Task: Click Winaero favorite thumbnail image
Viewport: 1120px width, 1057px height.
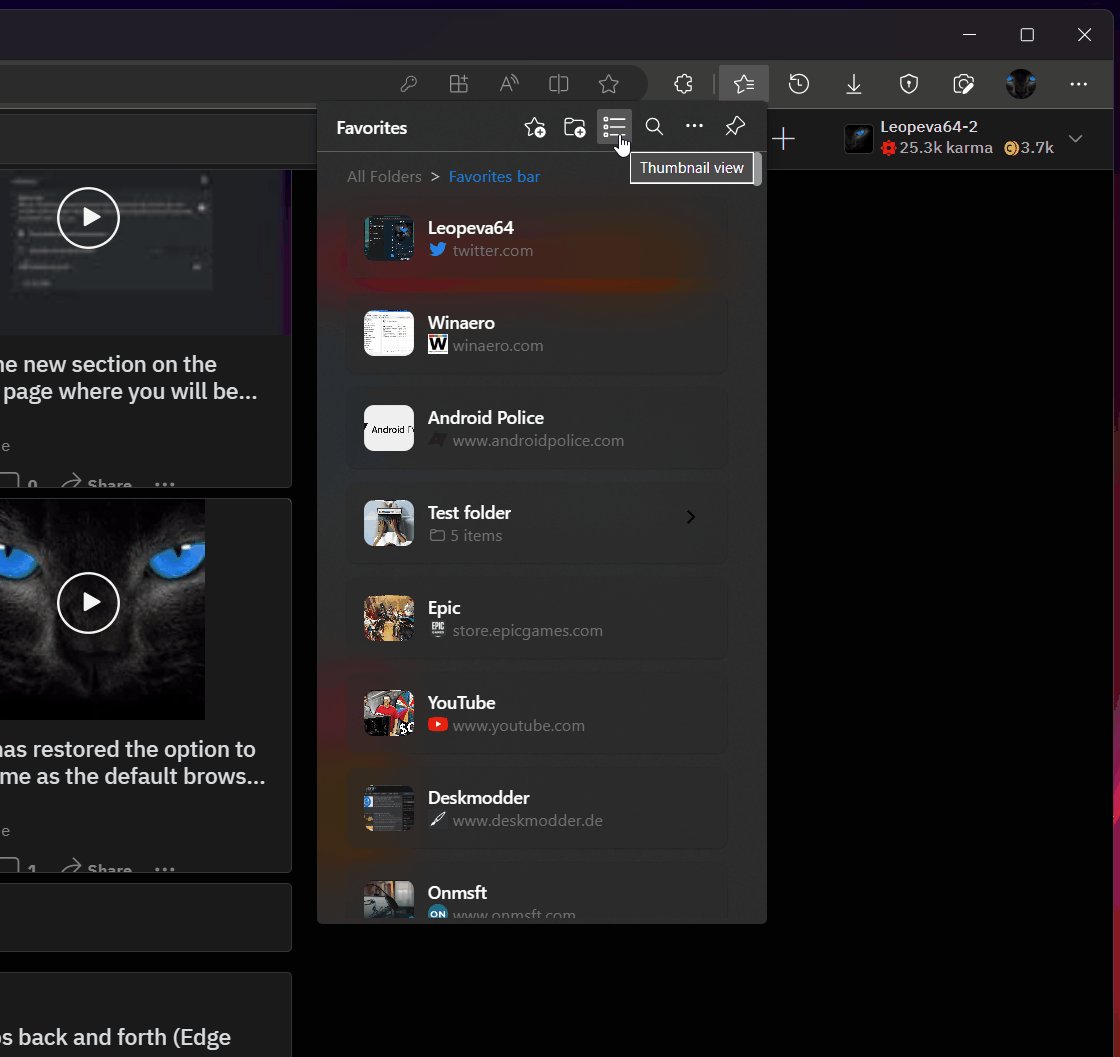Action: [389, 333]
